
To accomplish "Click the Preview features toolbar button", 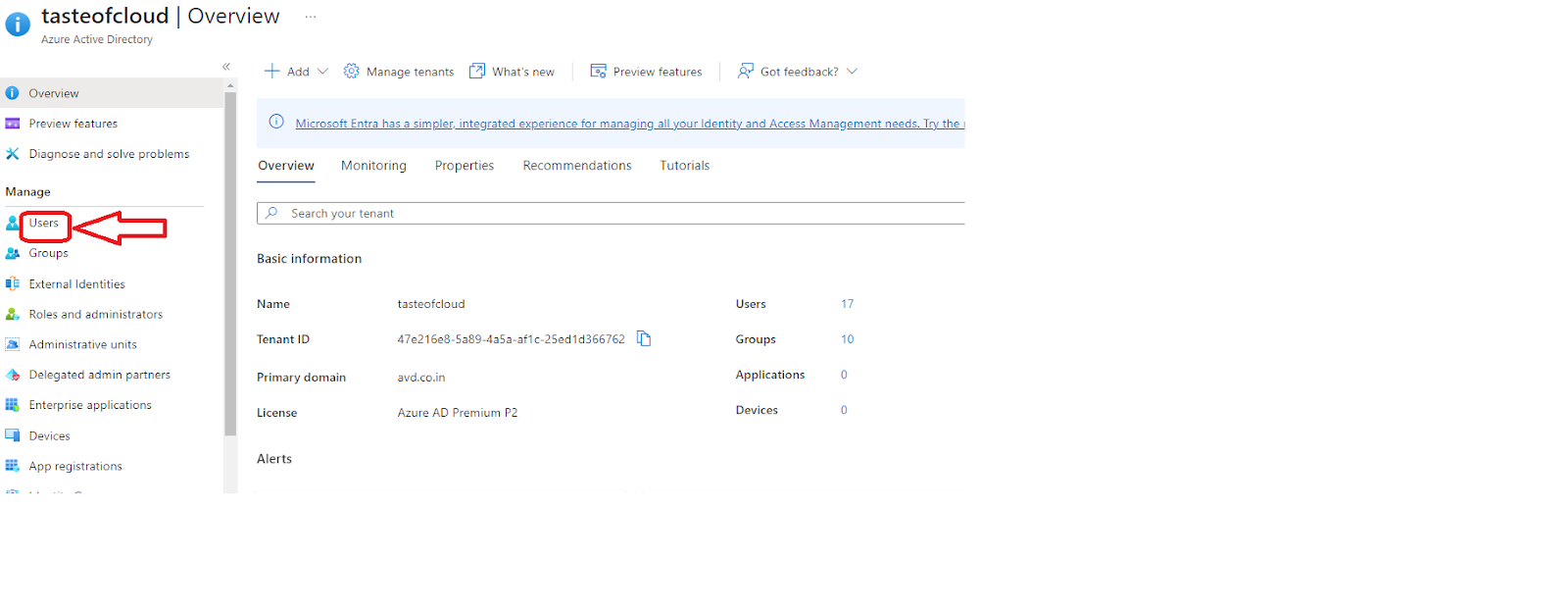I will 646,72.
